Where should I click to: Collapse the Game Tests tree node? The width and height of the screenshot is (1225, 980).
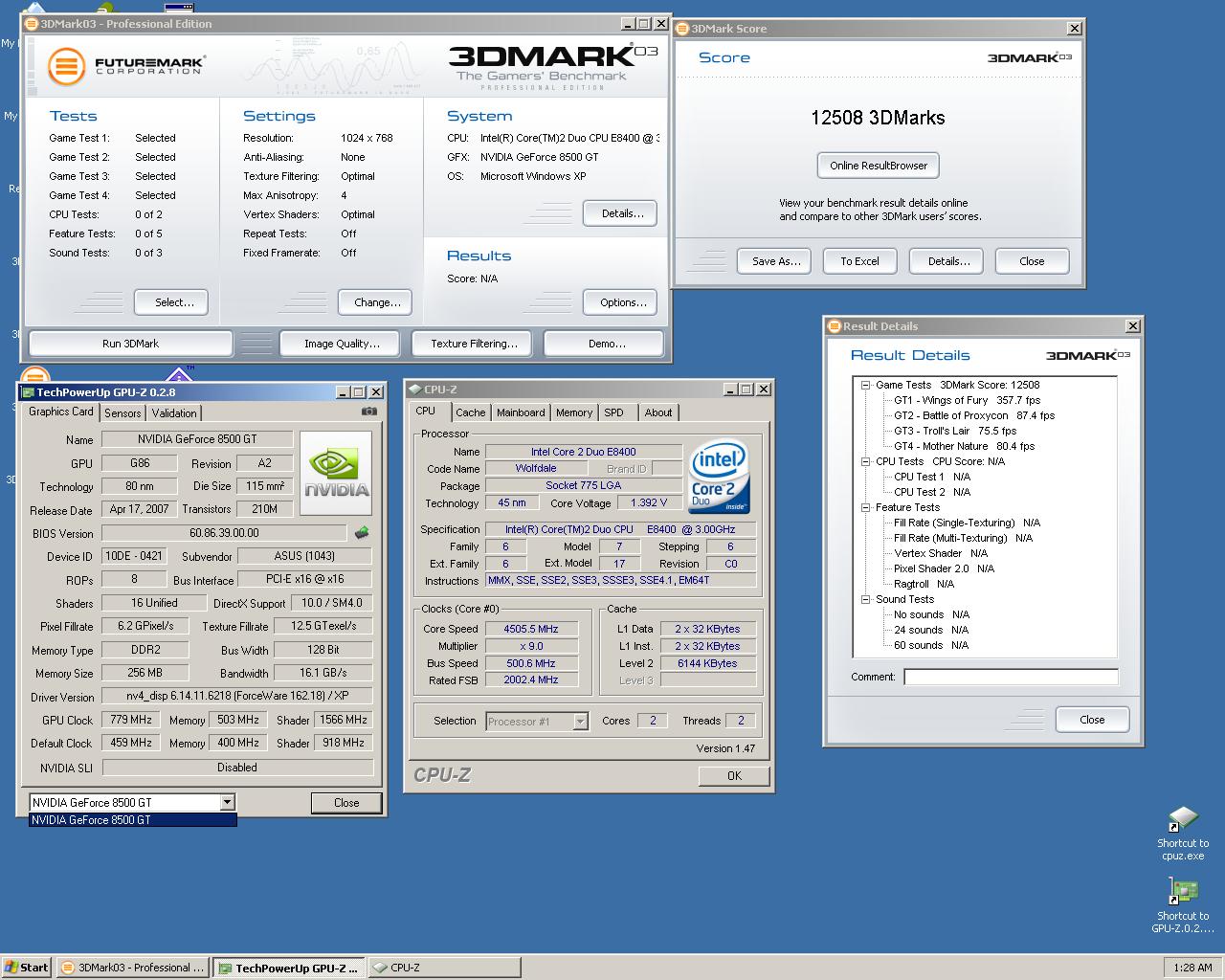865,385
